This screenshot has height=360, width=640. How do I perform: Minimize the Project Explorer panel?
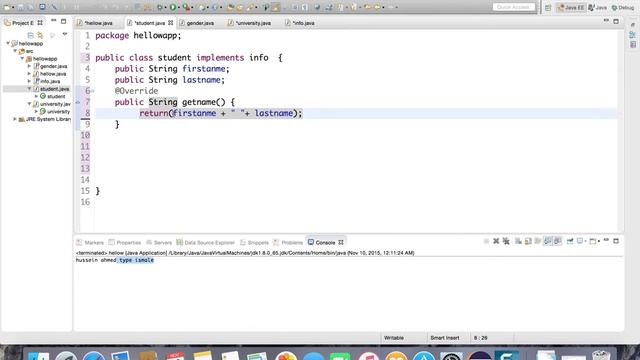tap(53, 21)
